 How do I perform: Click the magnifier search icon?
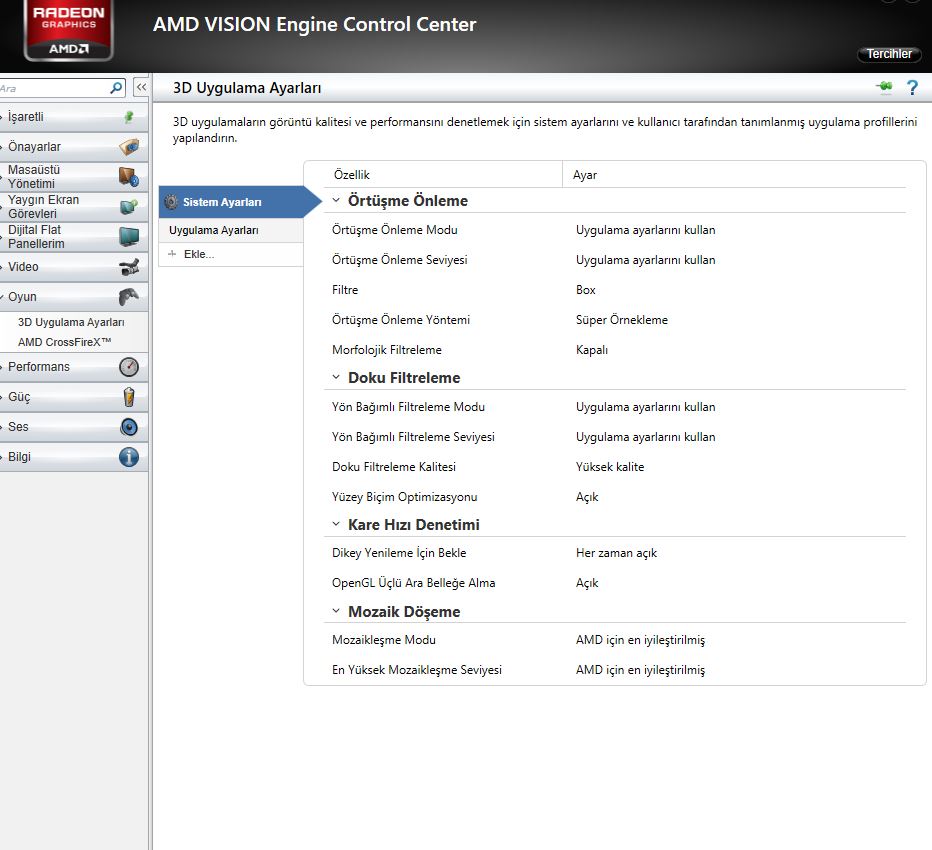[116, 88]
